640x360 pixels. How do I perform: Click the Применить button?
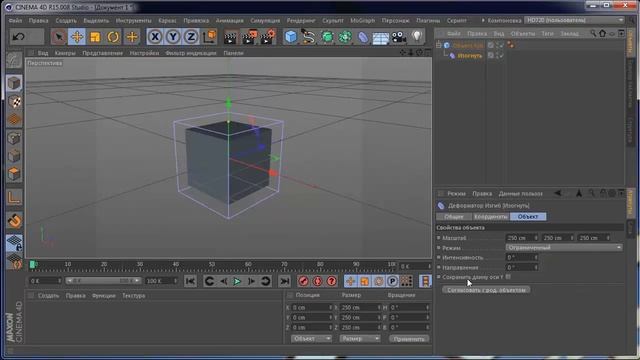tap(409, 339)
